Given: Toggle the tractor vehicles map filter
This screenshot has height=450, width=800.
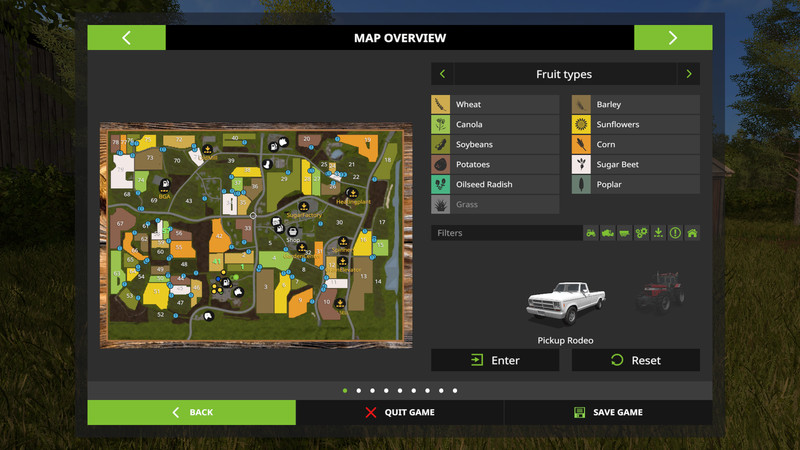Looking at the screenshot, I should [x=591, y=233].
